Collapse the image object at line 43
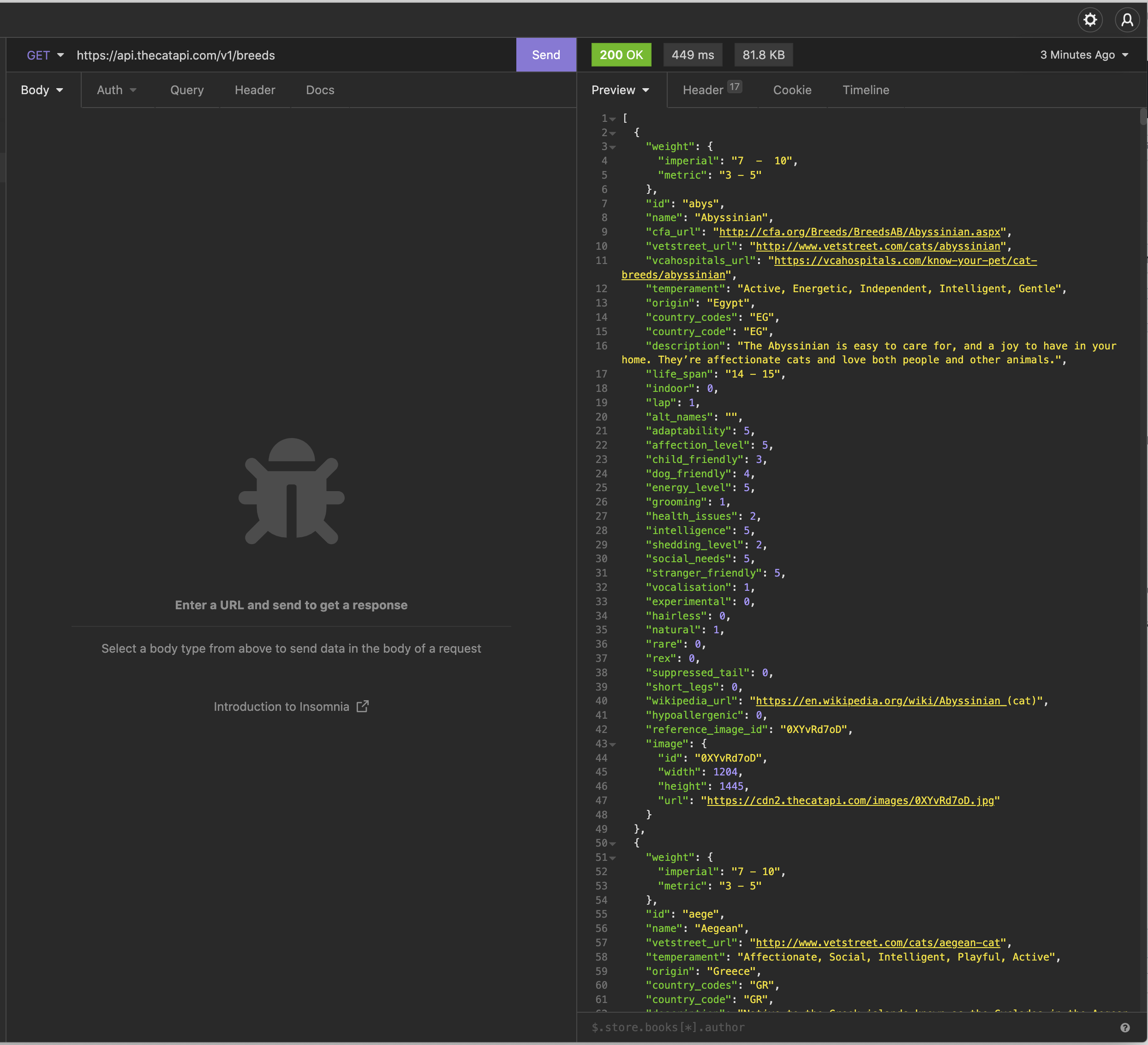 [613, 744]
